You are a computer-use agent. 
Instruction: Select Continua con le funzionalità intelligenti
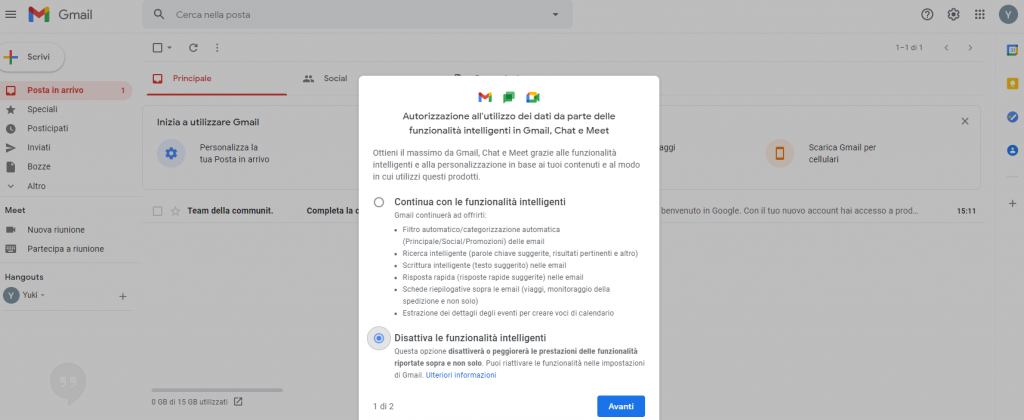379,202
